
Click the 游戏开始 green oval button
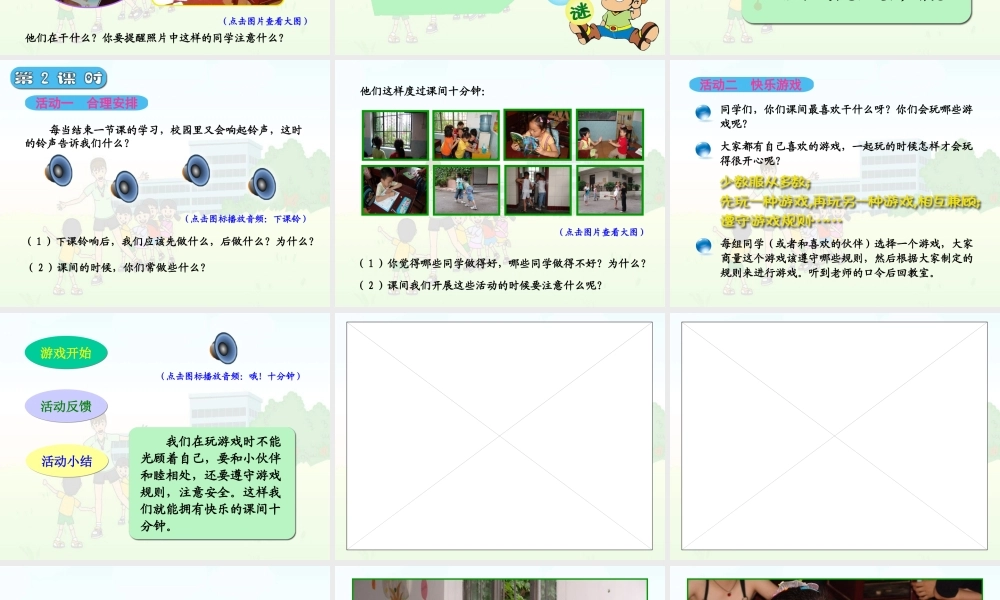point(66,353)
